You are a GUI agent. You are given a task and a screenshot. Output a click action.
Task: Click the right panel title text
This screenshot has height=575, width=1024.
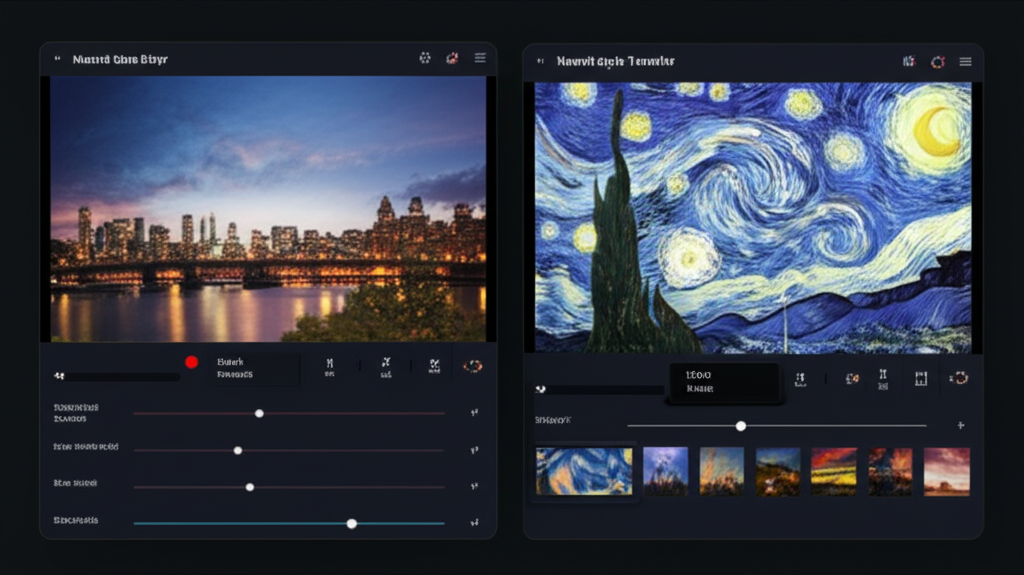(615, 61)
